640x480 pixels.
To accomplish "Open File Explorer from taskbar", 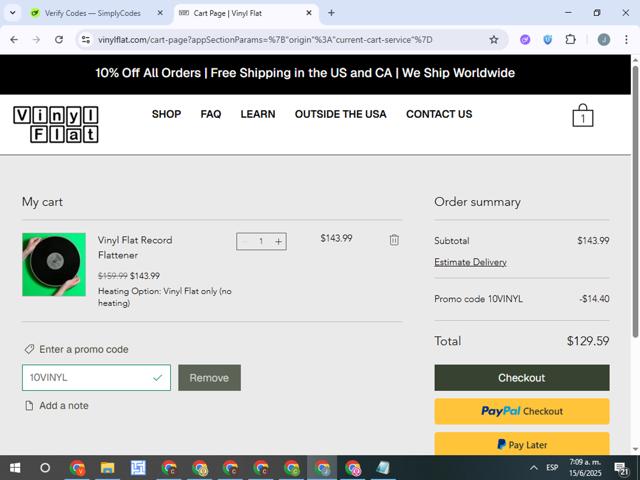I will tap(107, 468).
